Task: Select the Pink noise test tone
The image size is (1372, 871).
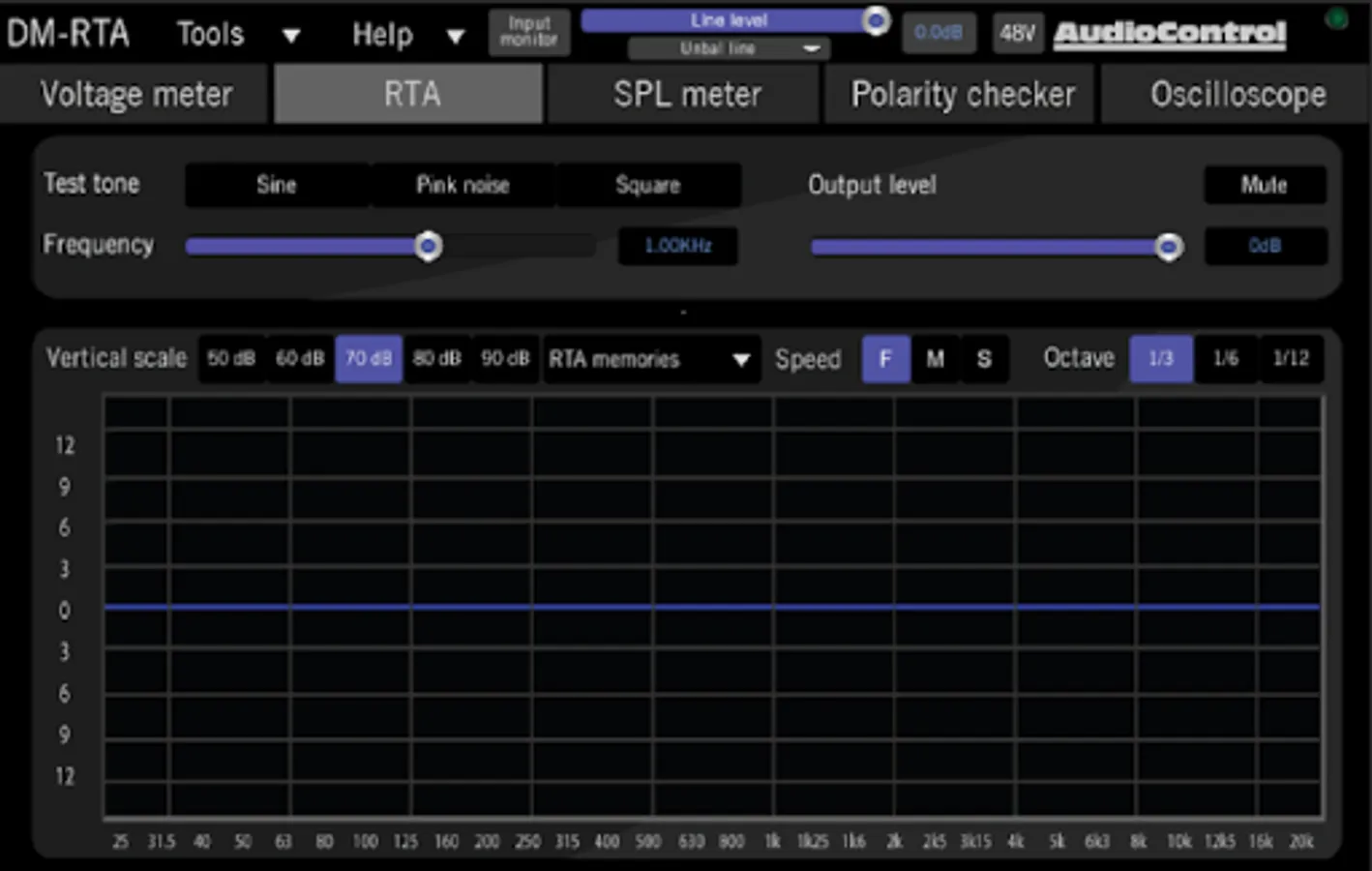Action: pyautogui.click(x=462, y=185)
